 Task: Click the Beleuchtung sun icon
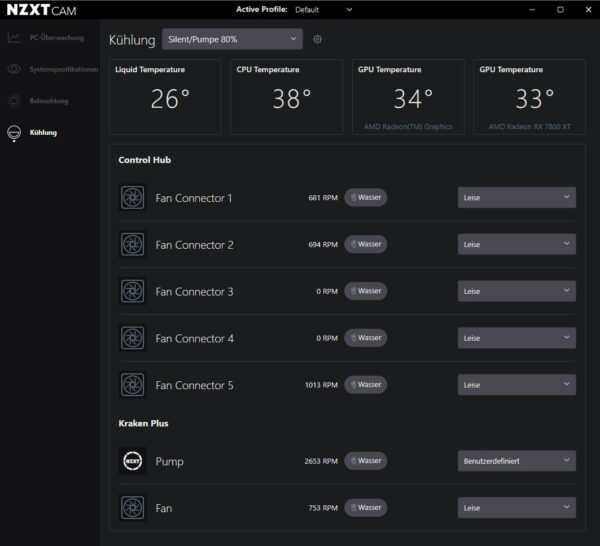[14, 101]
